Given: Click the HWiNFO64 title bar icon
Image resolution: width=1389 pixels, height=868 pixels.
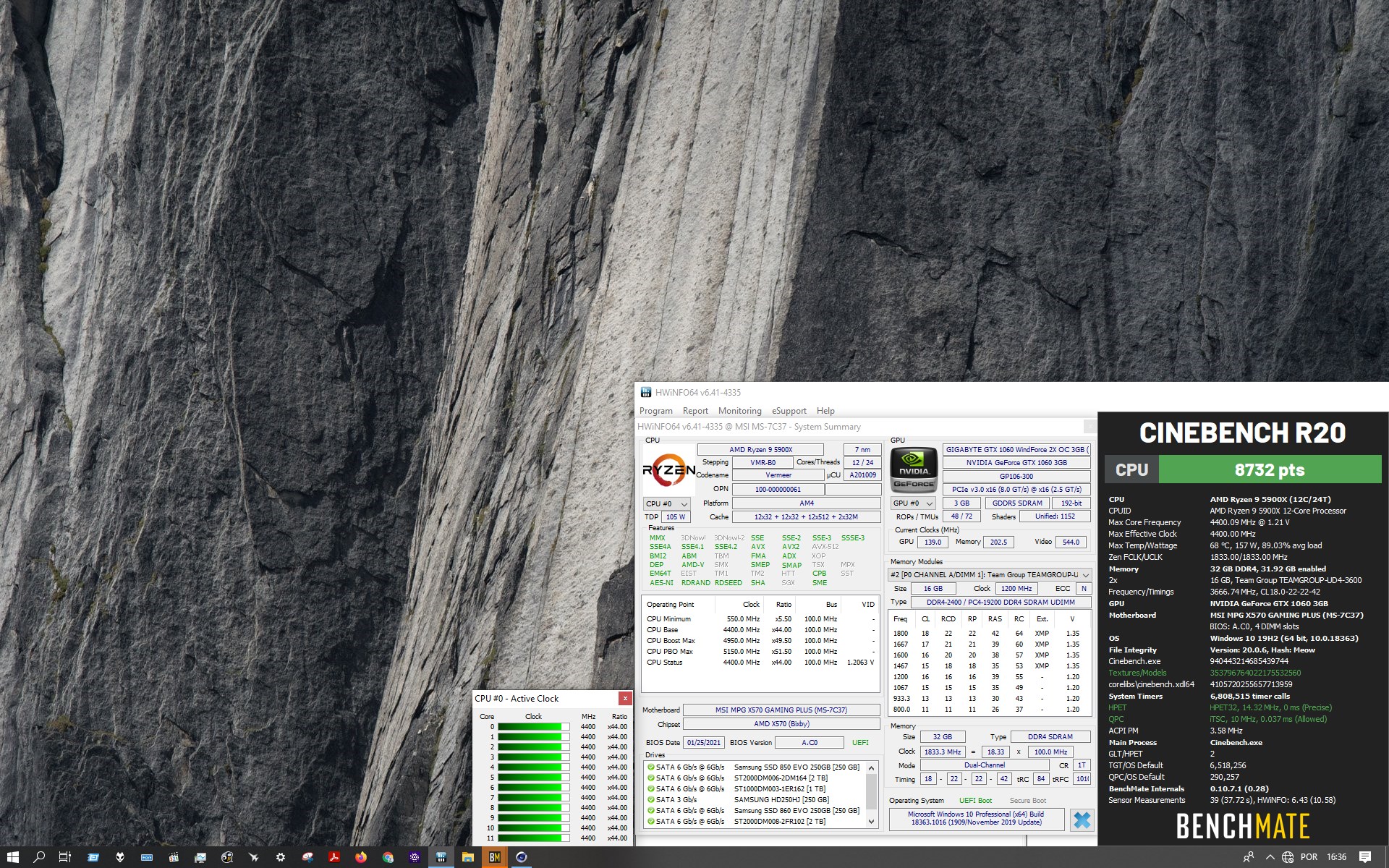Looking at the screenshot, I should coord(645,392).
